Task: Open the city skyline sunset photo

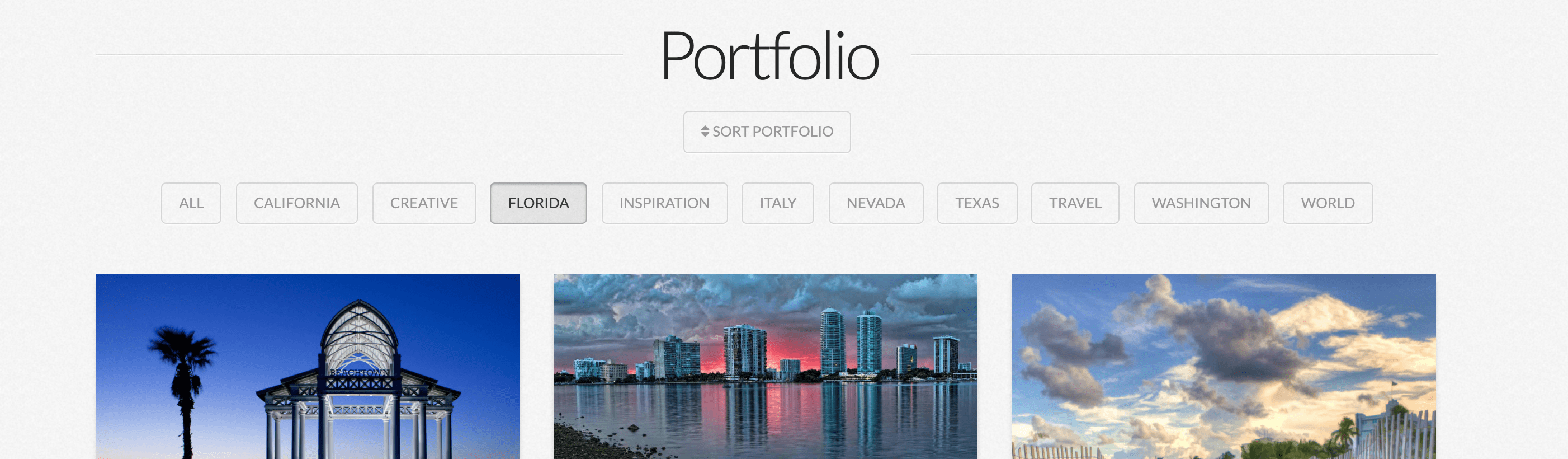Action: pos(765,366)
